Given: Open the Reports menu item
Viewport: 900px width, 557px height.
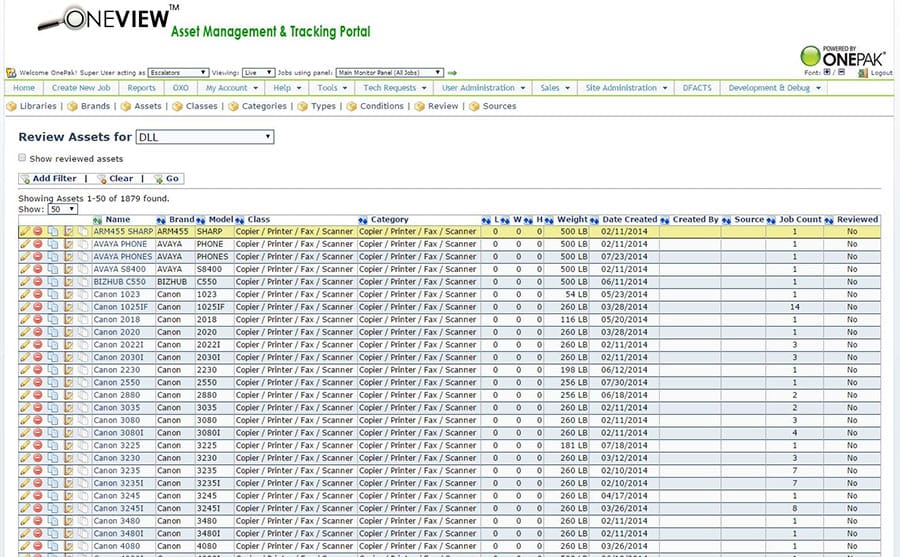Looking at the screenshot, I should pos(142,88).
